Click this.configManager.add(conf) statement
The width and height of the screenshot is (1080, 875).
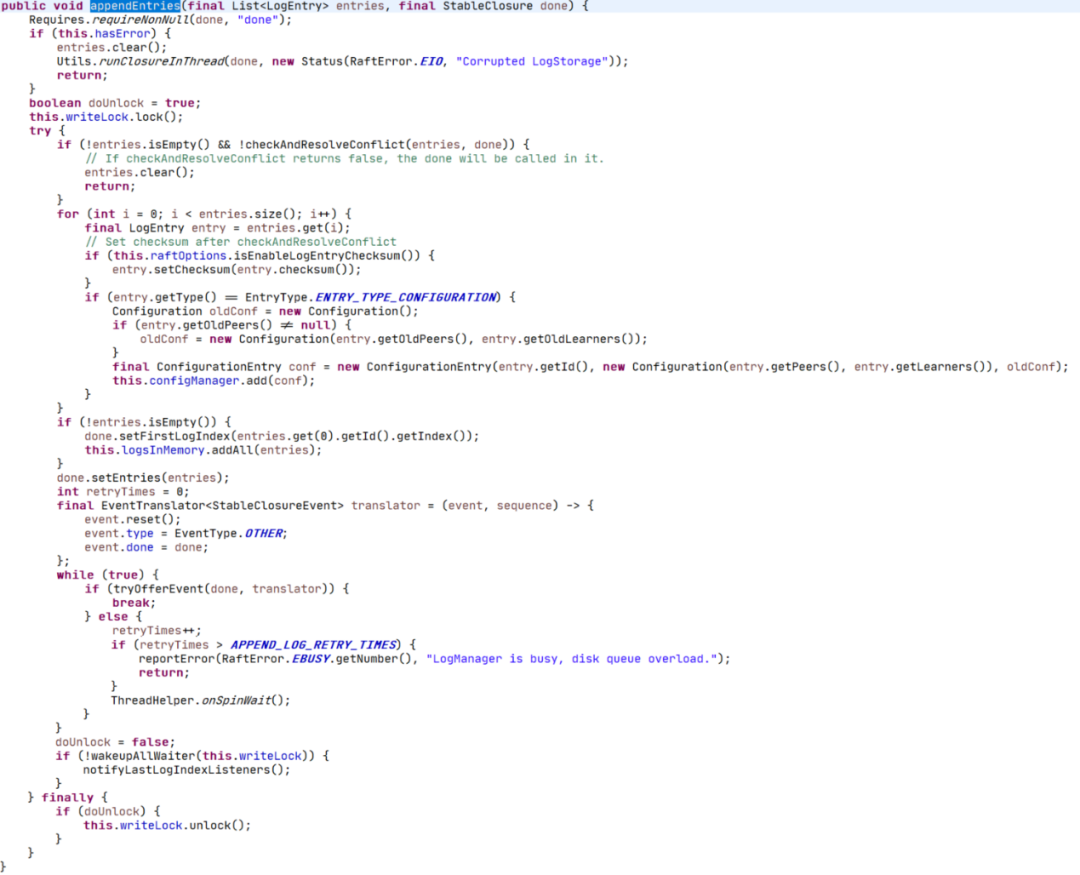pyautogui.click(x=214, y=380)
